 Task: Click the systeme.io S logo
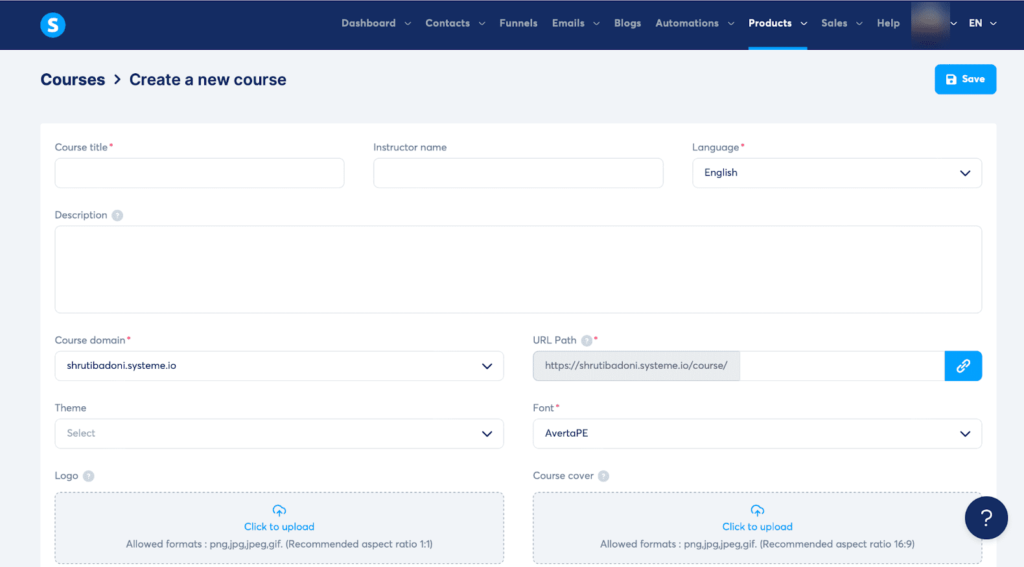(53, 25)
